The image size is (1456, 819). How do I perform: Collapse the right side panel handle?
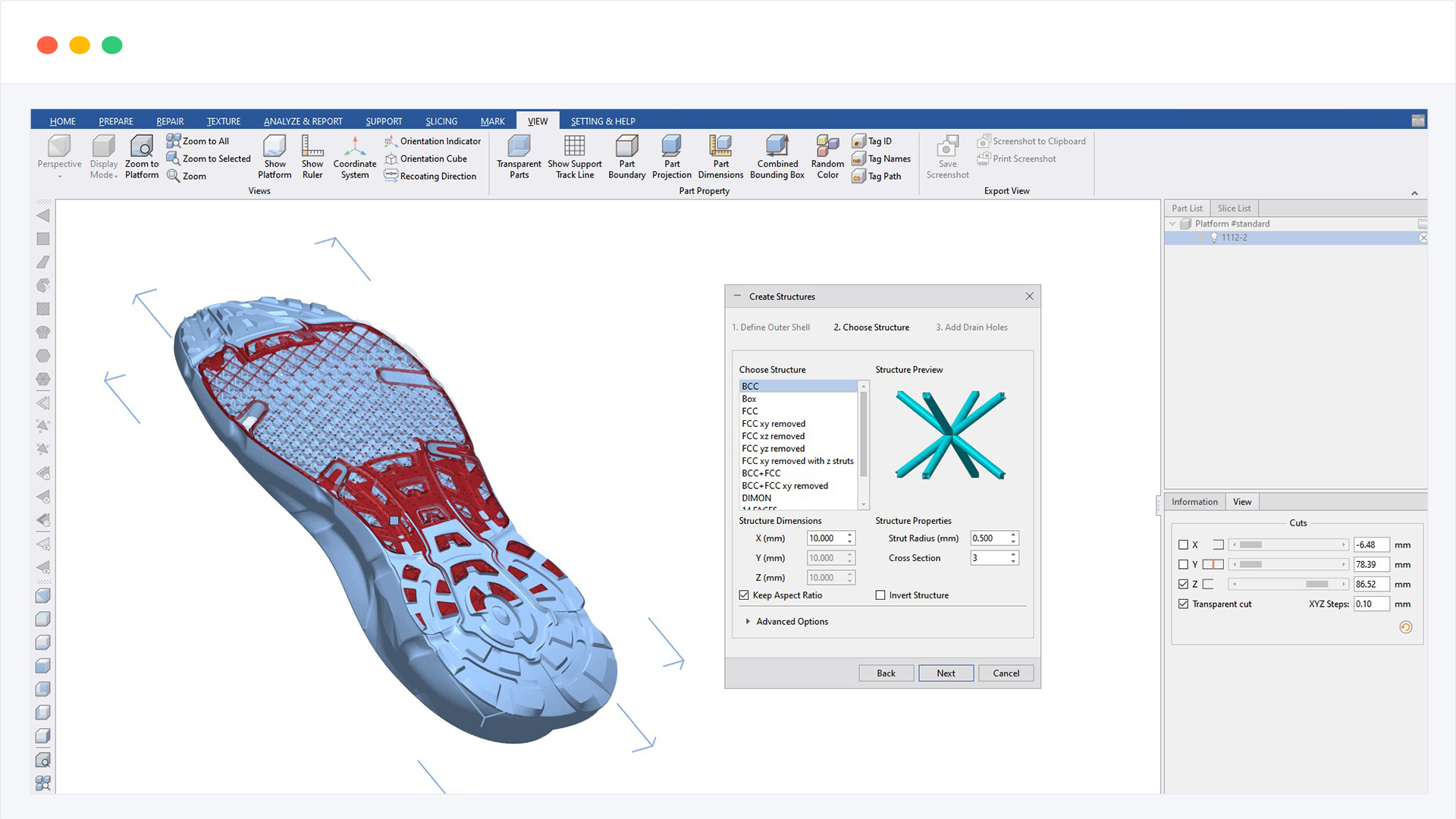tap(1158, 504)
